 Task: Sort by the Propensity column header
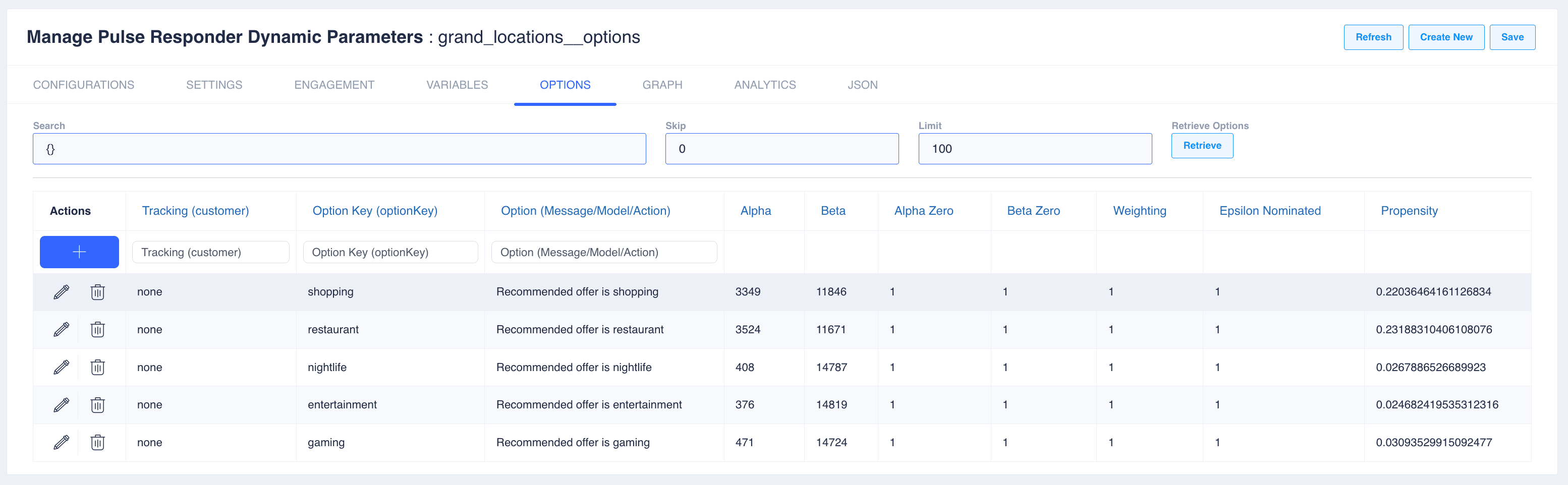coord(1409,211)
